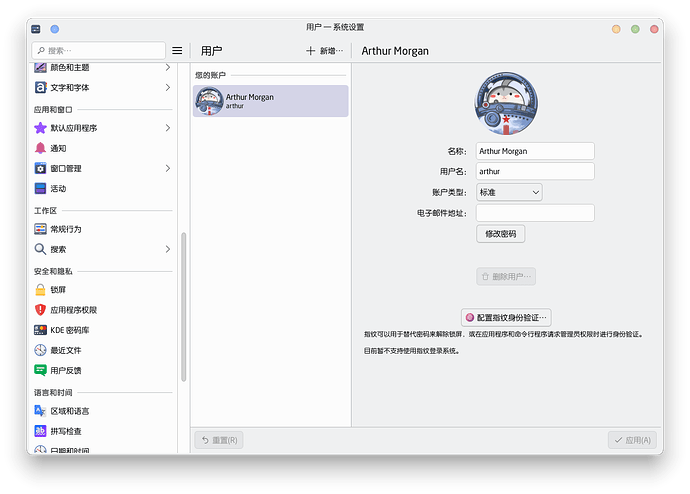Click the 常规行为 icon
Screen dimensions: 690x494
[40, 229]
